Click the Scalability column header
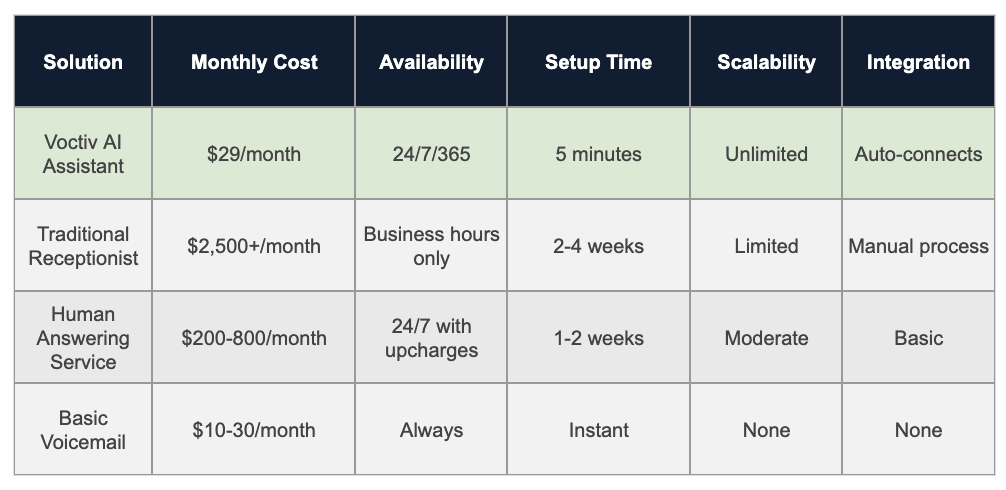This screenshot has width=1006, height=490. point(766,62)
